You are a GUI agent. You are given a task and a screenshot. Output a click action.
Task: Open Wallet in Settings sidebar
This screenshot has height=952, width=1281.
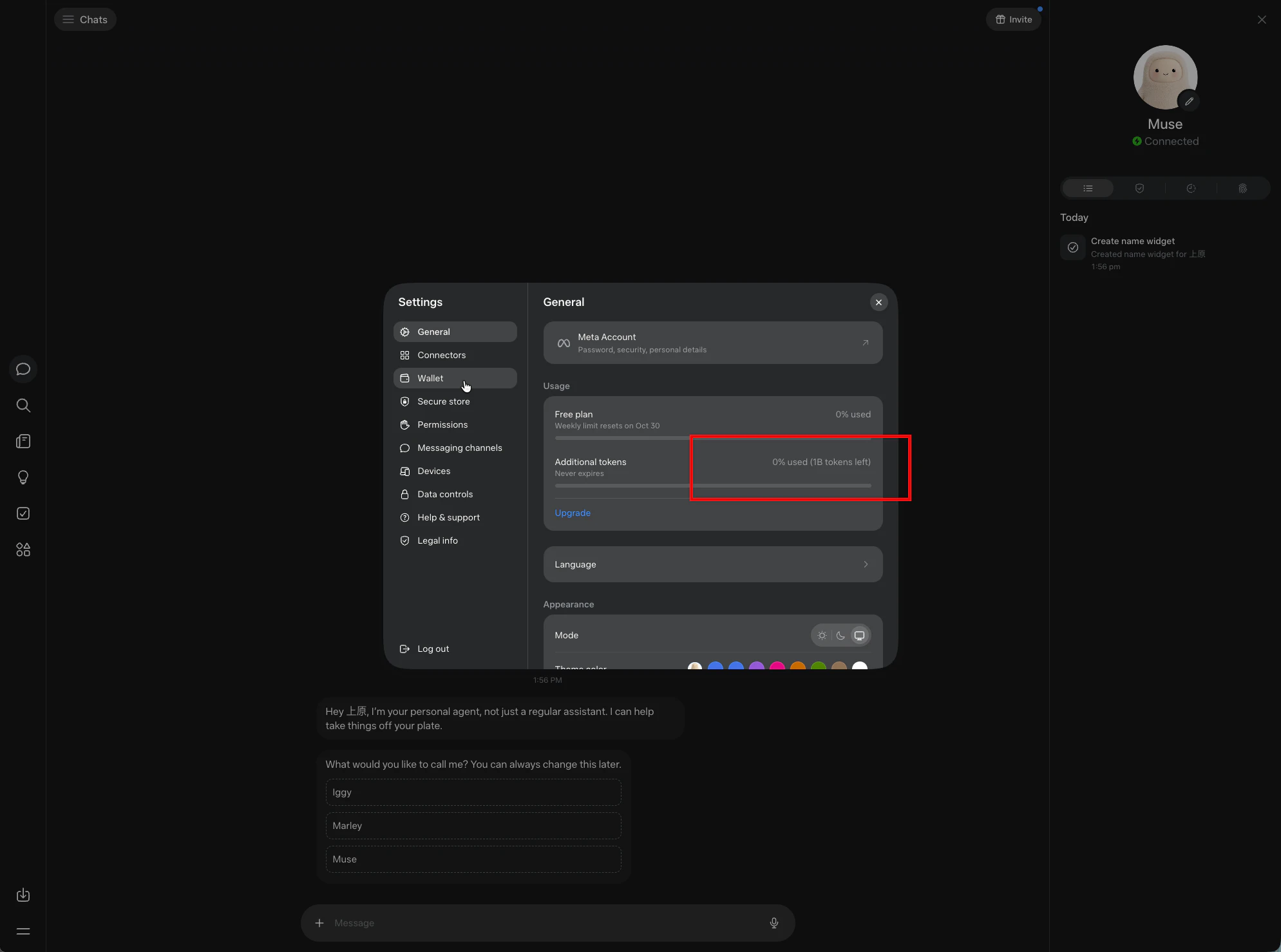pos(455,378)
